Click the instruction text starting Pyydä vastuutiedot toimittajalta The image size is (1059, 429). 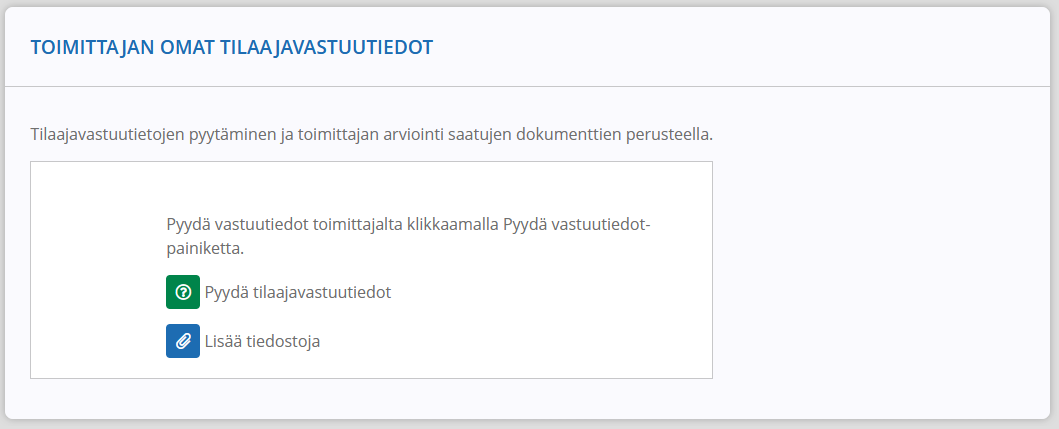tap(408, 236)
